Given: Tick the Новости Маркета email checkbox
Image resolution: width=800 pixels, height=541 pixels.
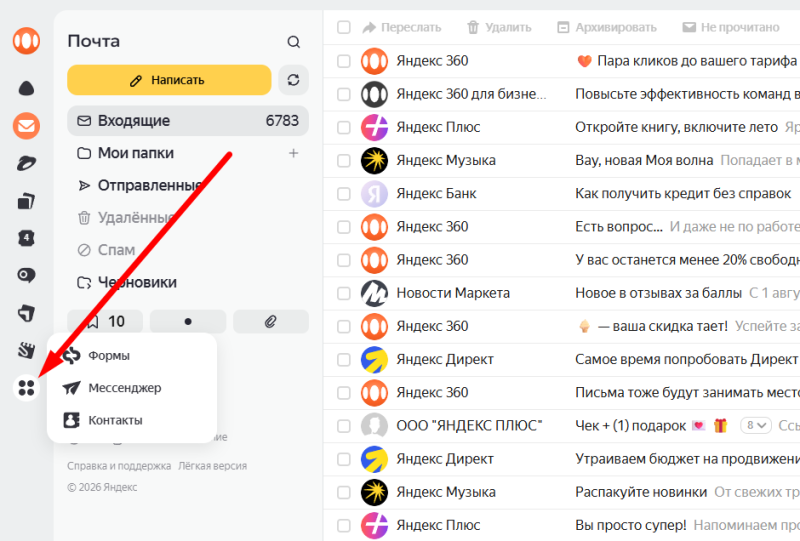Looking at the screenshot, I should [344, 293].
